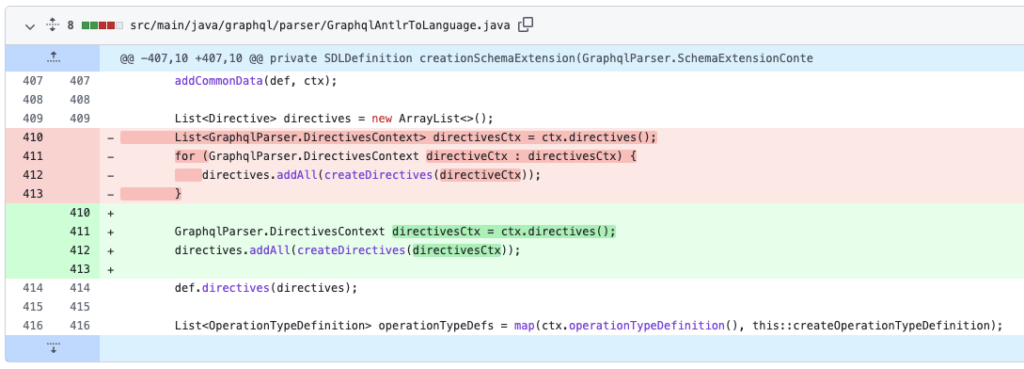Click the plus marker on added line 413

pos(110,269)
